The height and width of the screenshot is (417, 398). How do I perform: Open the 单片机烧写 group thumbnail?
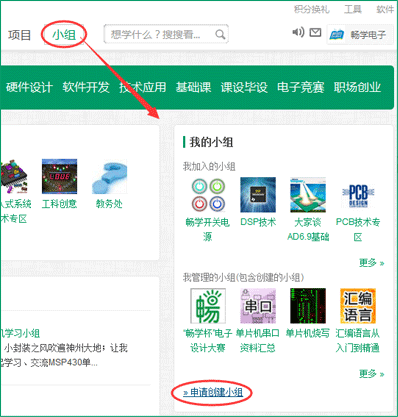point(308,306)
